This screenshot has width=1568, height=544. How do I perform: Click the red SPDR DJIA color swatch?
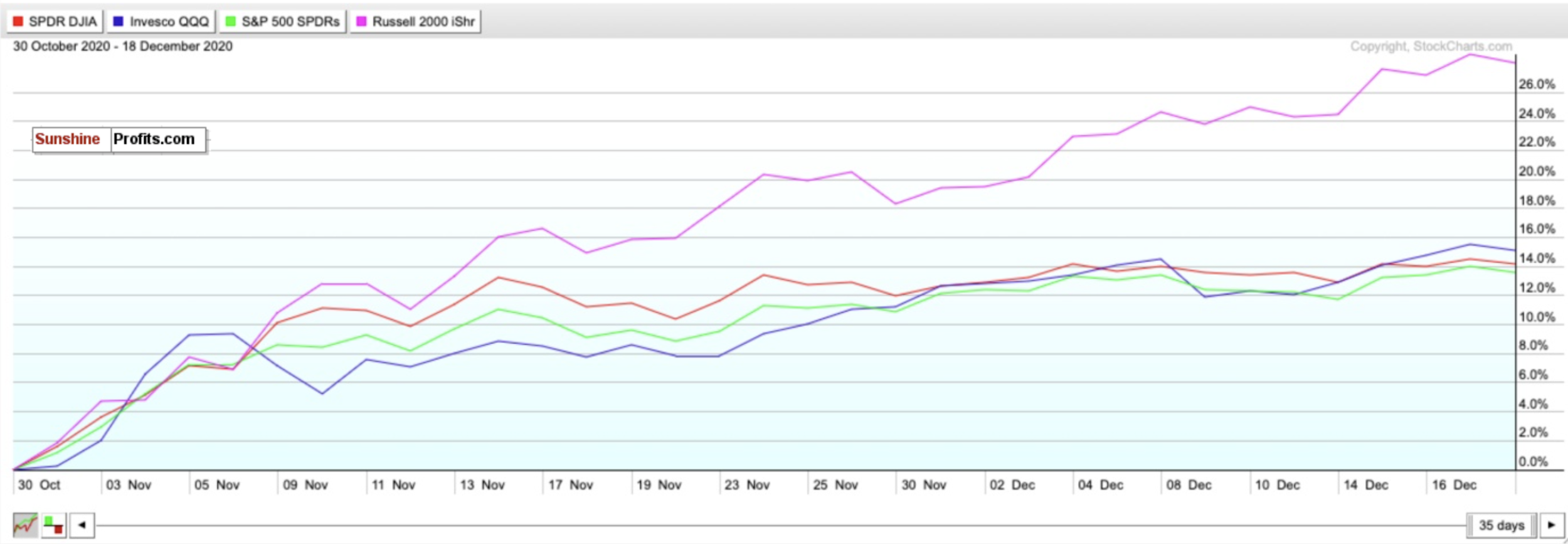(18, 21)
